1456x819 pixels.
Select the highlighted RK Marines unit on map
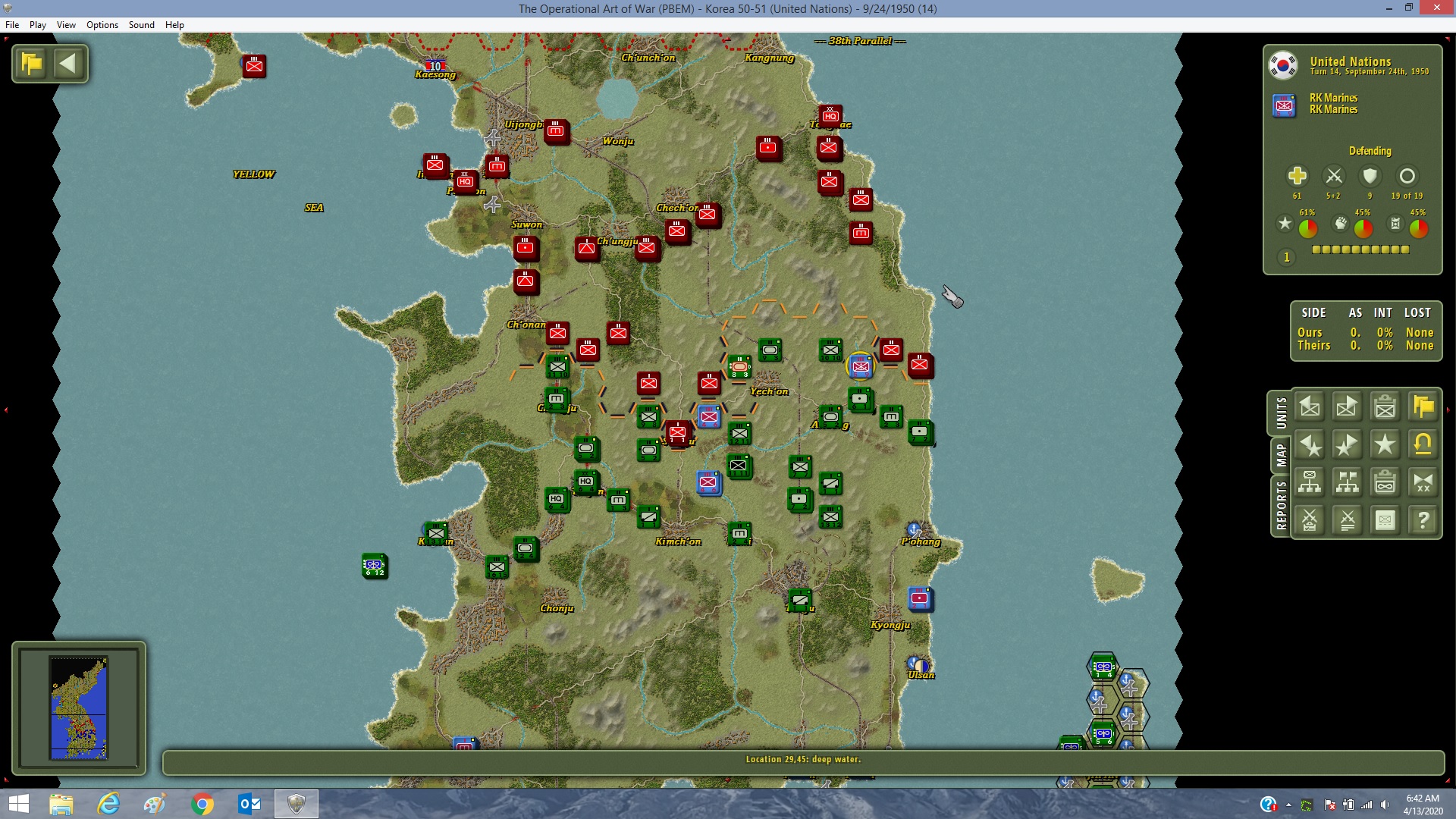pyautogui.click(x=861, y=366)
